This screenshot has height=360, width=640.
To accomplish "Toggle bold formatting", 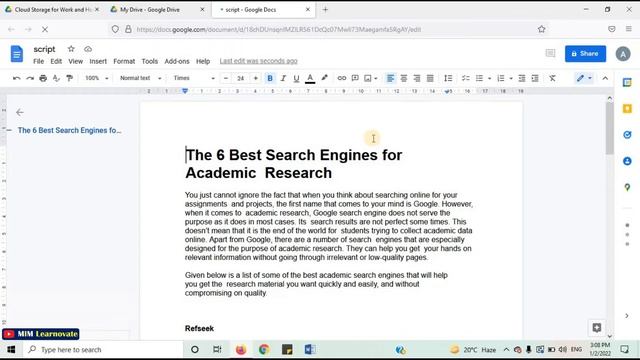I will [x=270, y=78].
